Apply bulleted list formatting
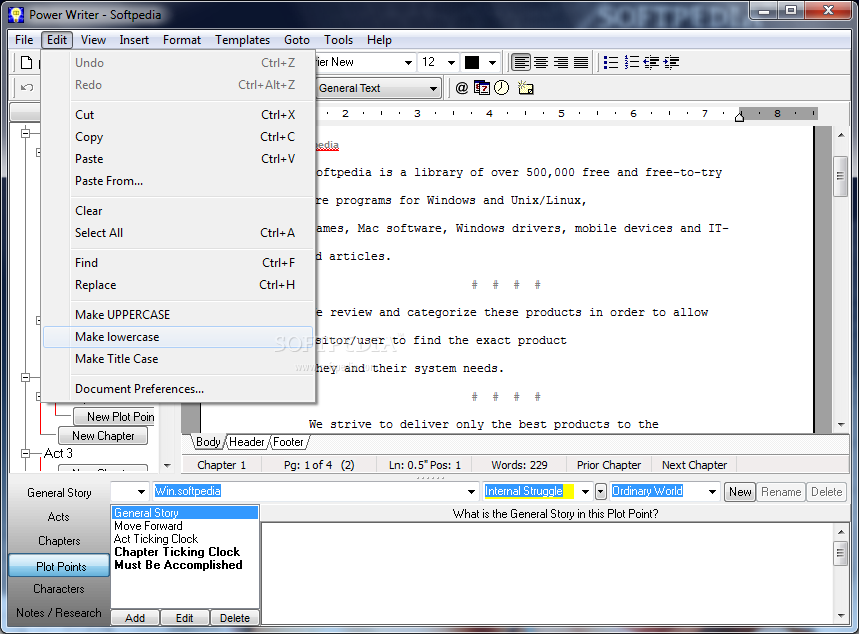This screenshot has height=634, width=859. 611,62
